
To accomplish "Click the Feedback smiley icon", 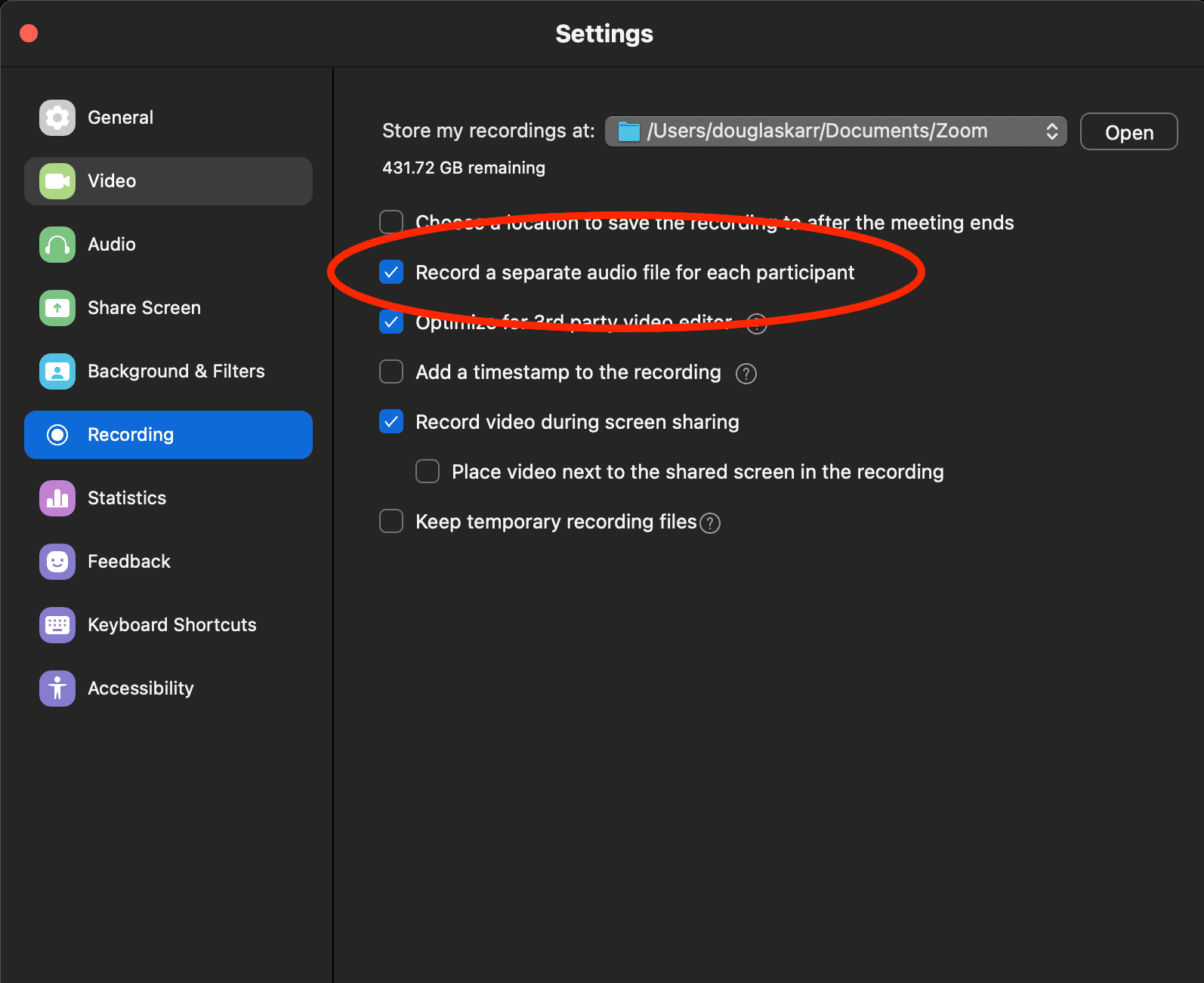I will pyautogui.click(x=57, y=562).
